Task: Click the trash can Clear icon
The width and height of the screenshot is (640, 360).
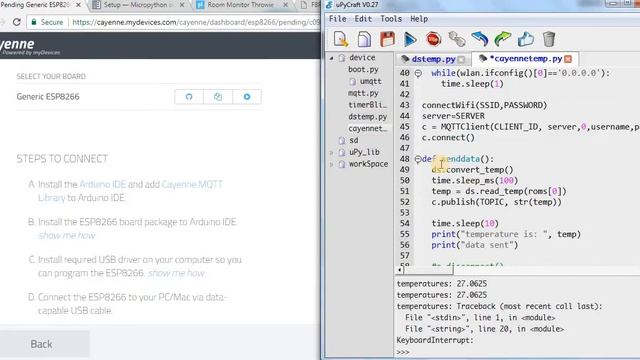Action: (549, 39)
